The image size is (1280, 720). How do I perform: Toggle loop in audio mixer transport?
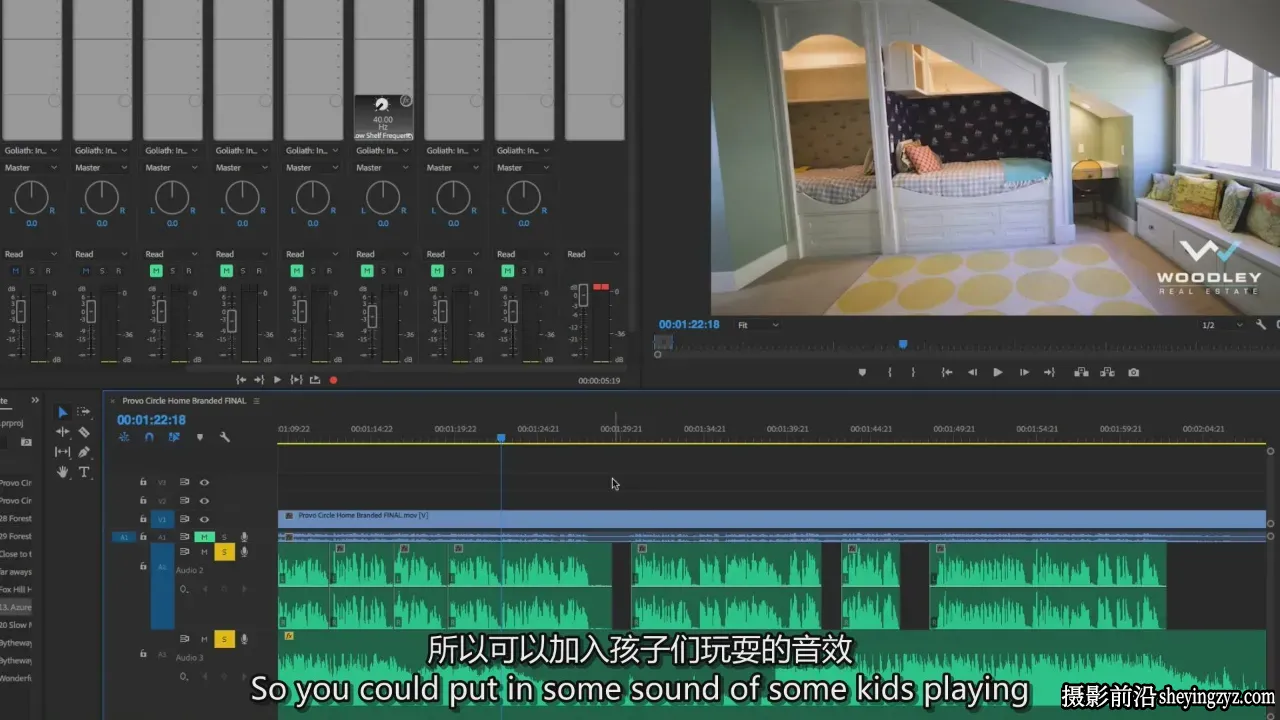click(315, 380)
